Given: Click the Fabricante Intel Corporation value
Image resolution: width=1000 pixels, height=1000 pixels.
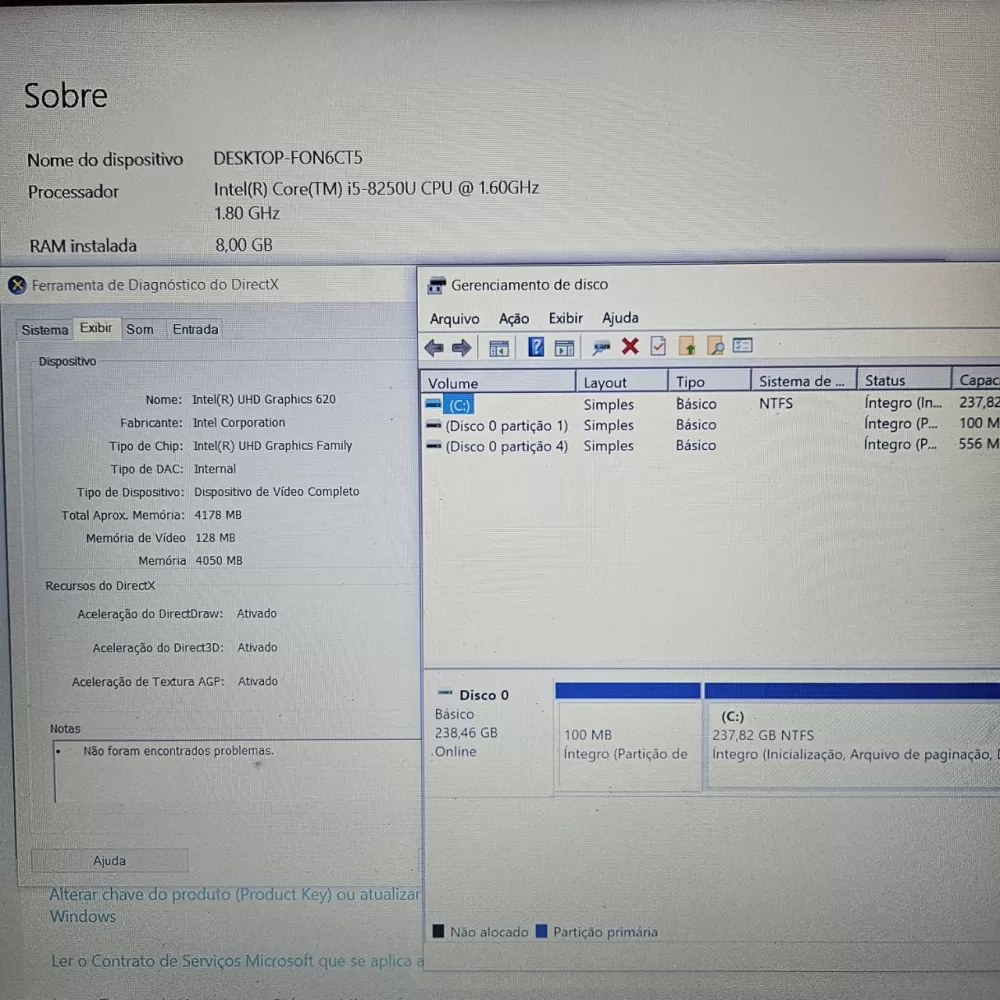Looking at the screenshot, I should tap(239, 422).
